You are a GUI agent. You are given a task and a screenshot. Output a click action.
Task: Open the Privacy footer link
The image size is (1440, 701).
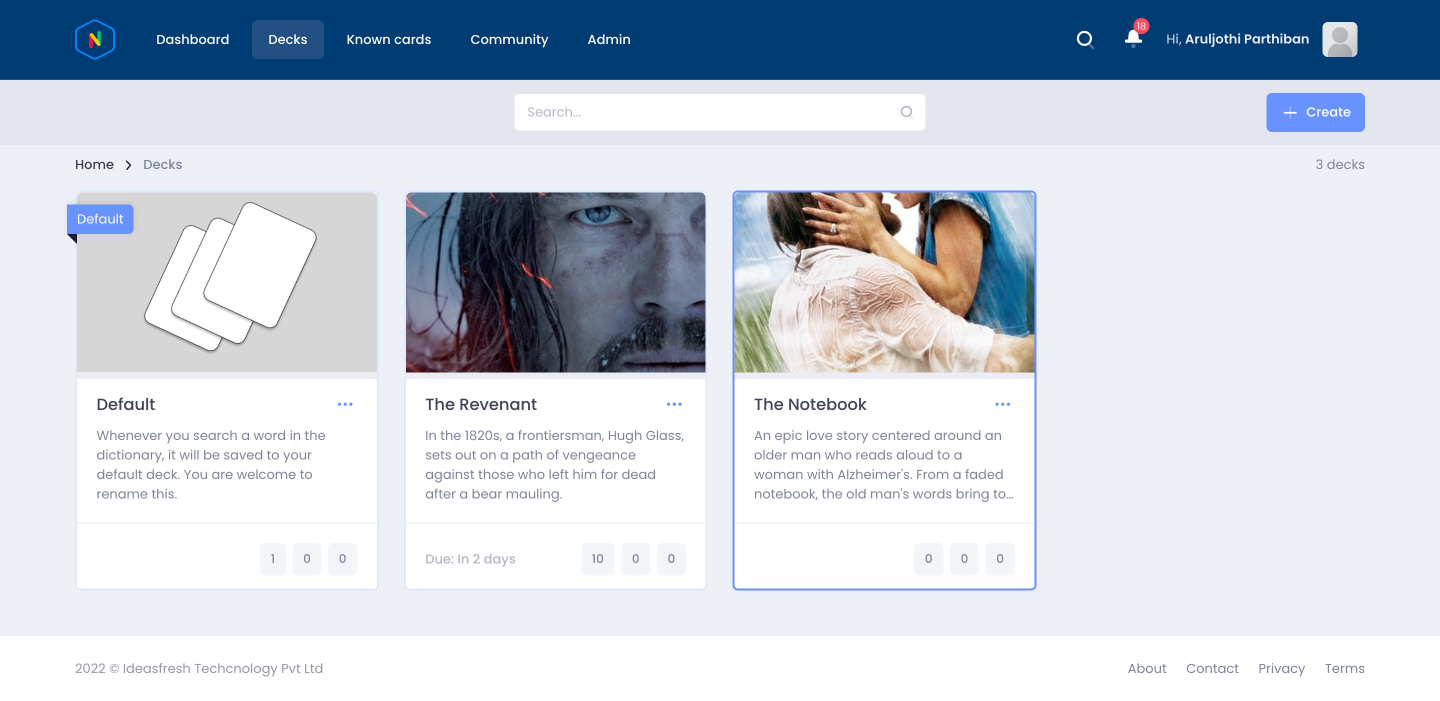click(1281, 668)
